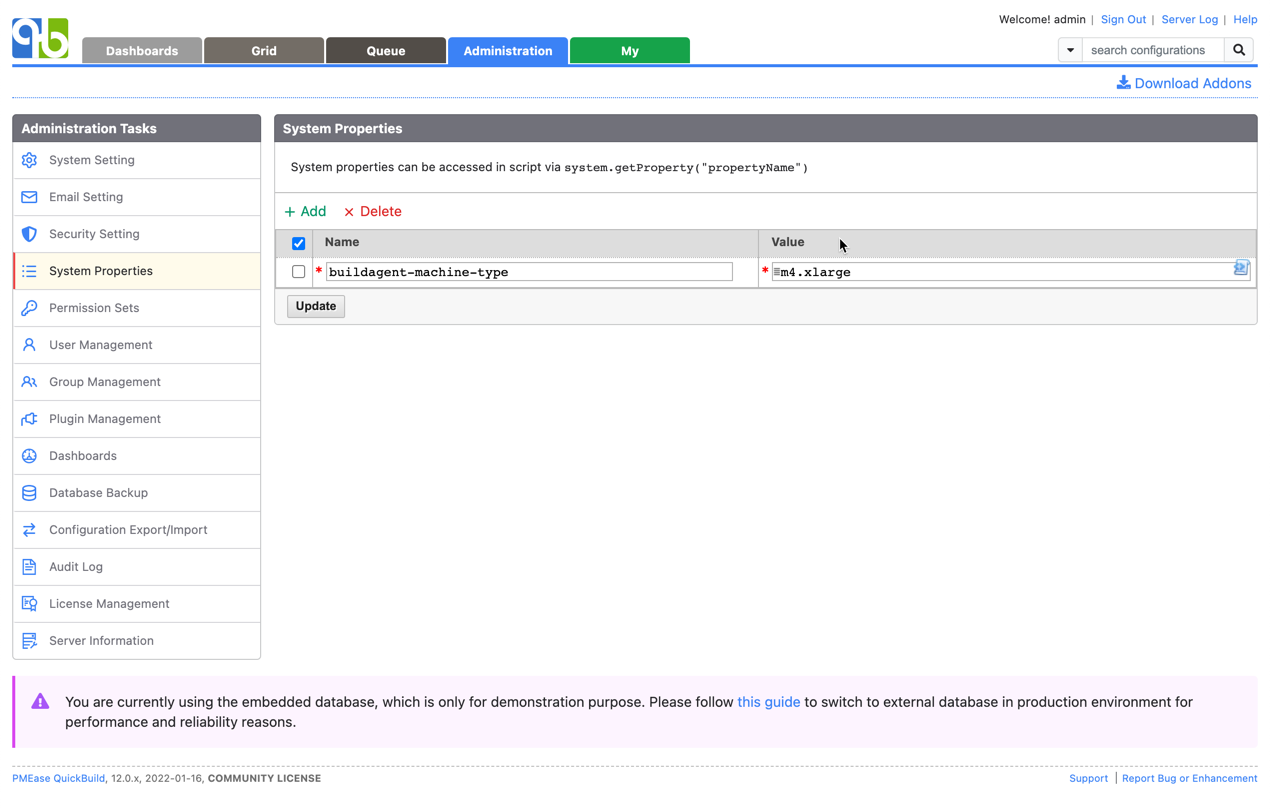Image resolution: width=1270 pixels, height=809 pixels.
Task: Click the search configurations input field
Action: [1153, 50]
